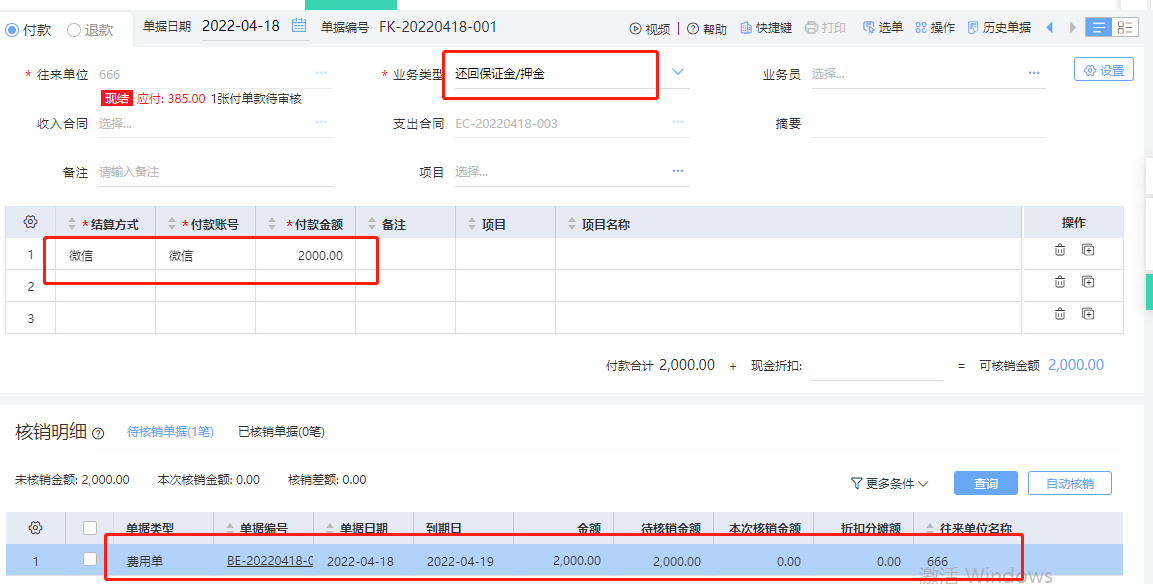Viewport: 1153px width, 584px height.
Task: Copy row 2 using the duplicate icon
Action: (1088, 282)
